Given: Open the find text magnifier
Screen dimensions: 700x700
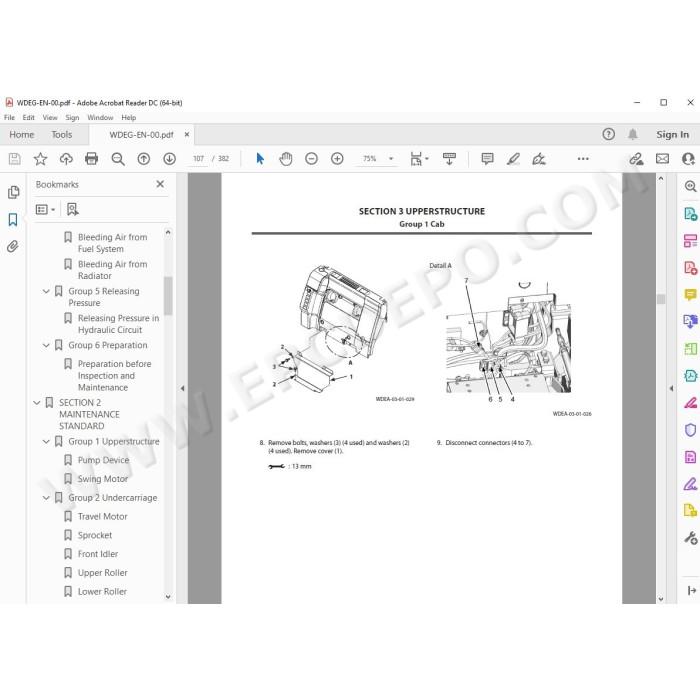Looking at the screenshot, I should click(x=118, y=158).
